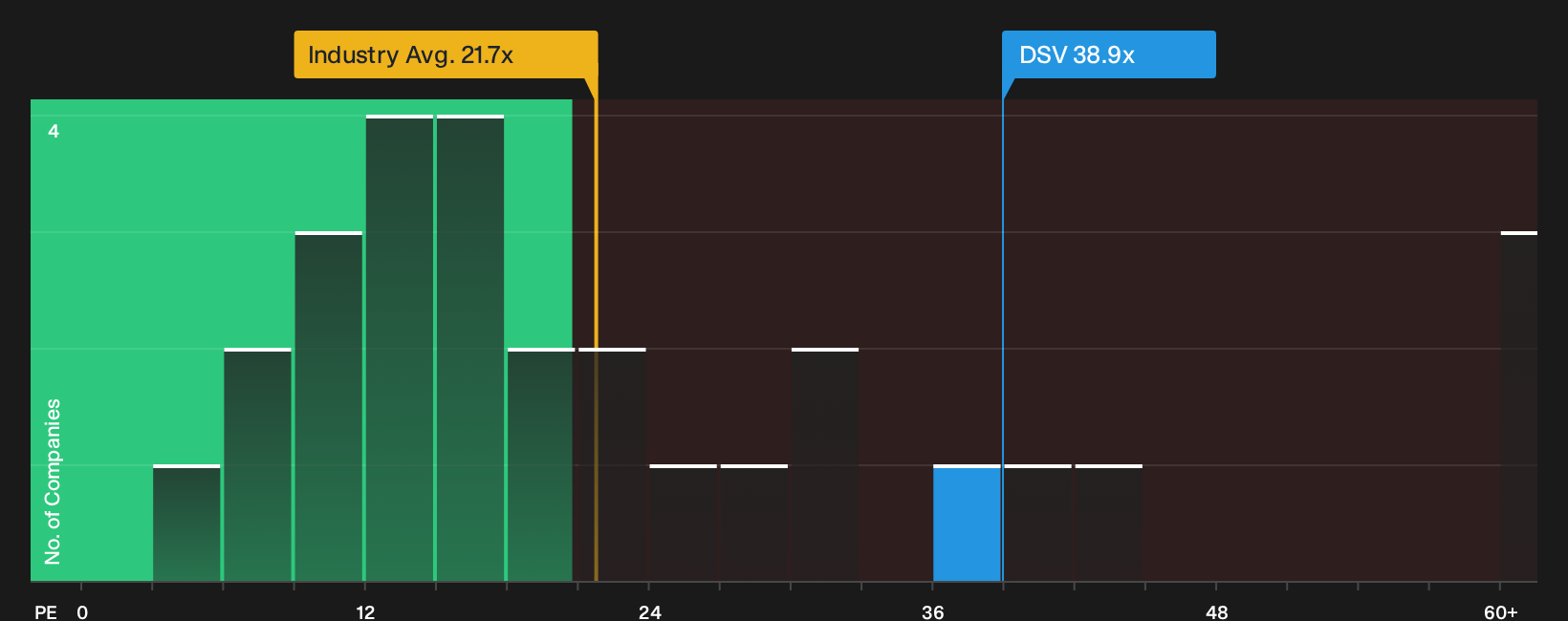Click the x-axis label 60+

point(1500,611)
